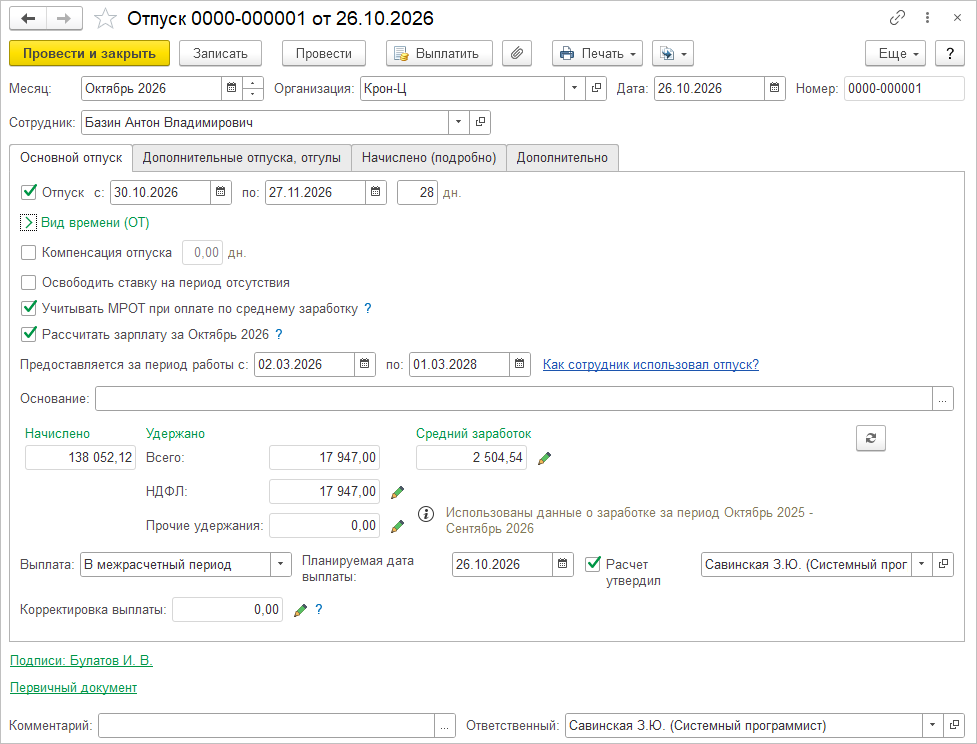Edit НДФЛ amount with pencil icon
Viewport: 977px width, 744px height.
tap(398, 493)
